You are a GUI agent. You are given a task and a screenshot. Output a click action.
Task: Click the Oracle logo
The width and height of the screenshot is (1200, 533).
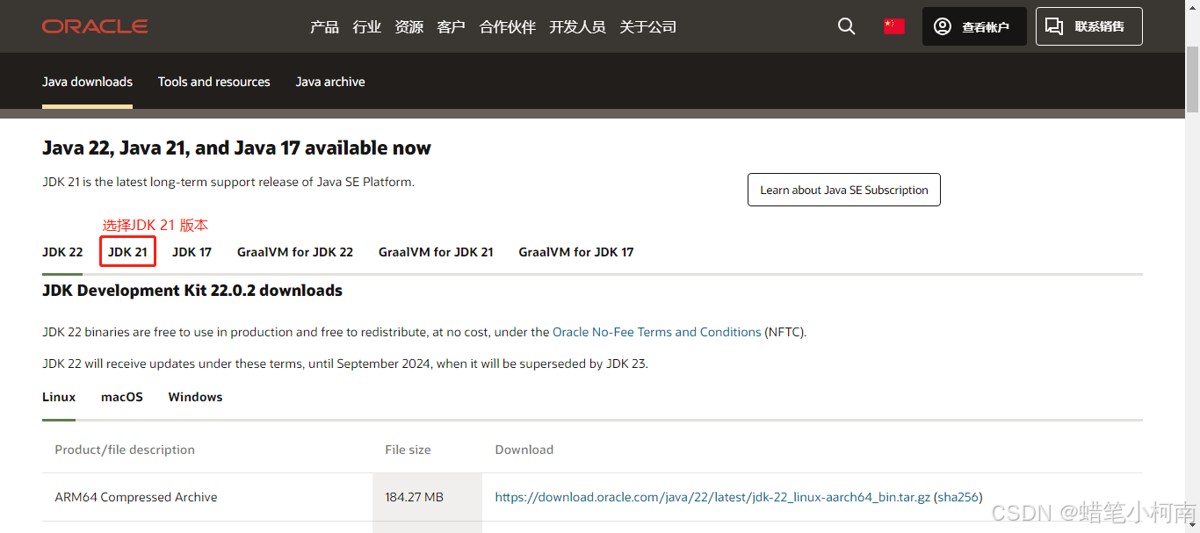[x=95, y=27]
